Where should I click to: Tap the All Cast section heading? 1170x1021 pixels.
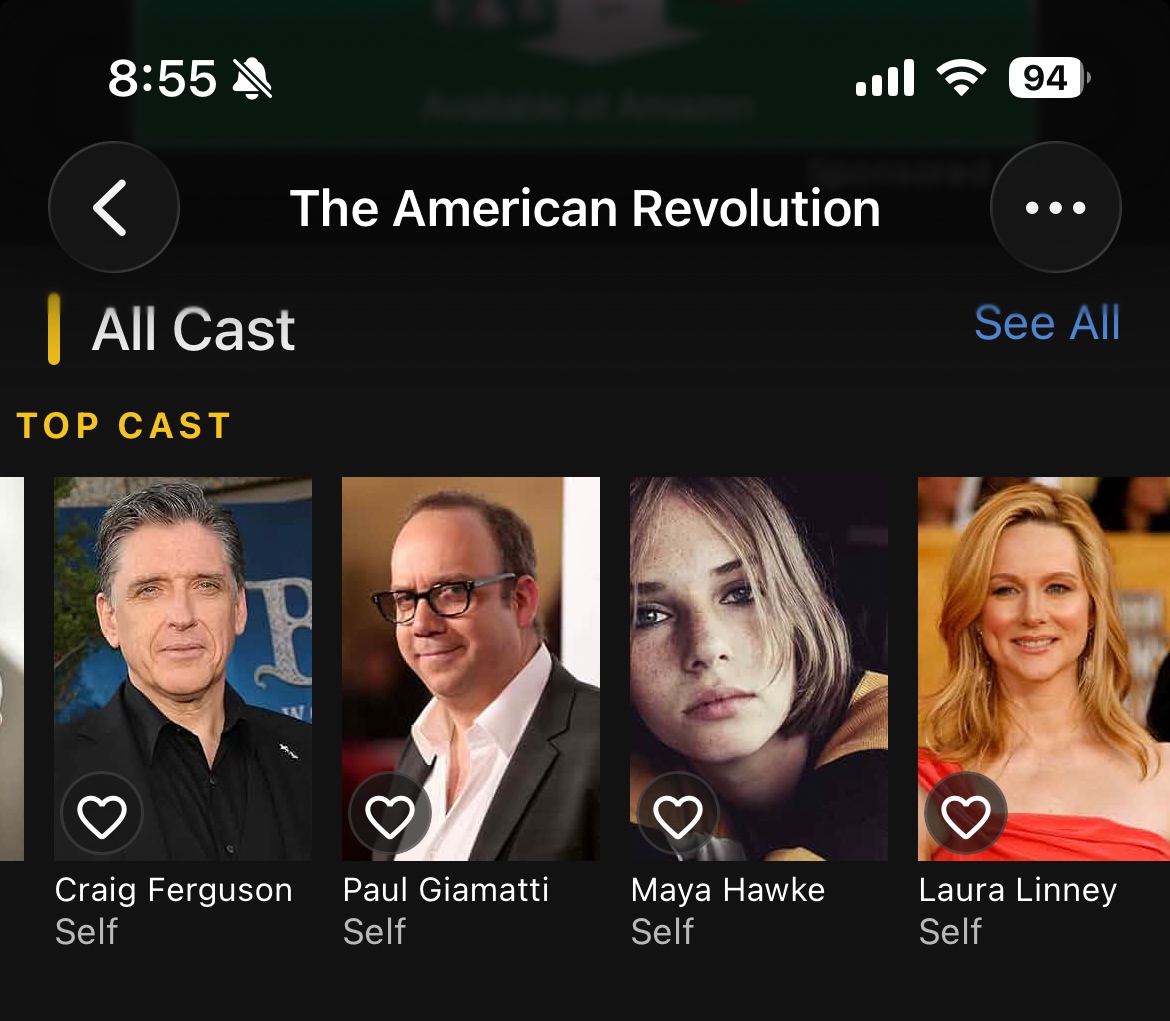coord(193,329)
